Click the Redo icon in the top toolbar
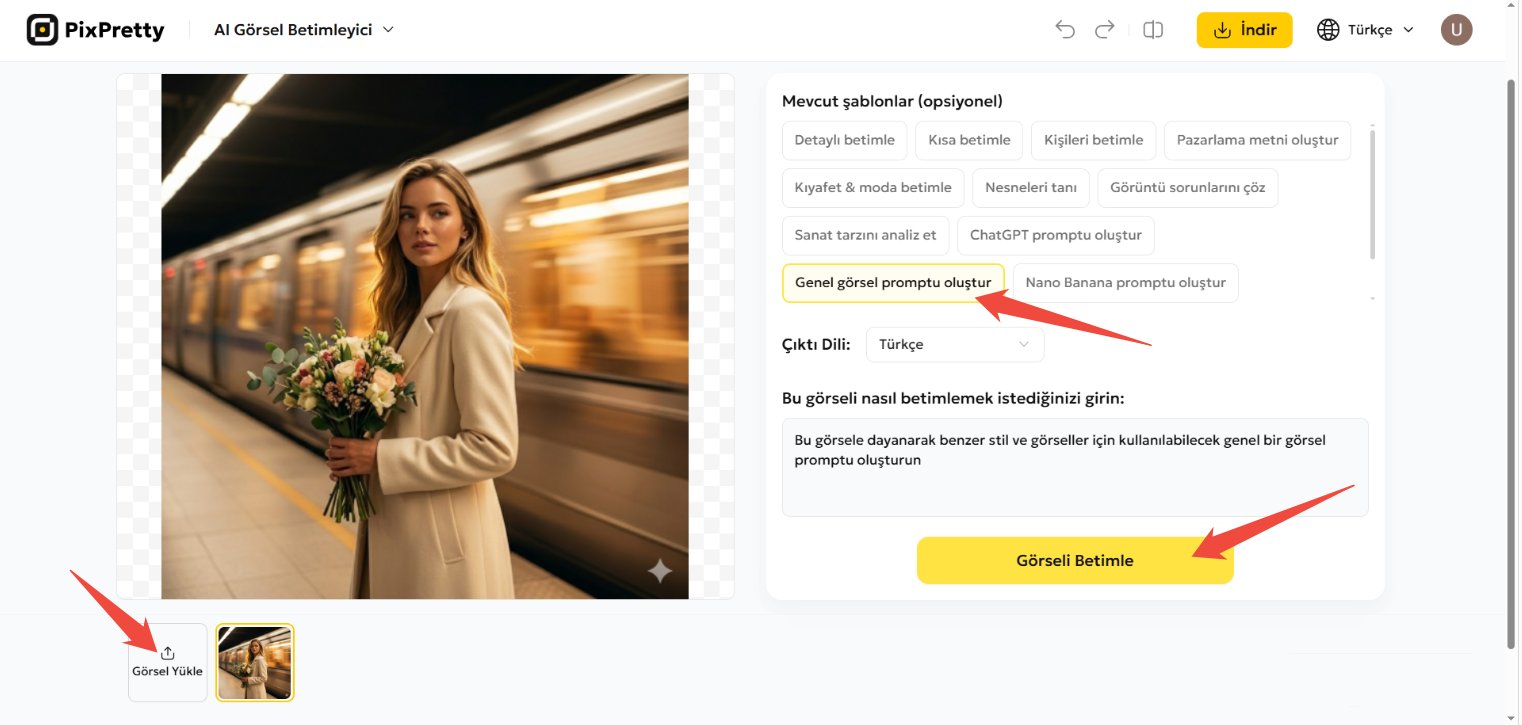 1104,29
